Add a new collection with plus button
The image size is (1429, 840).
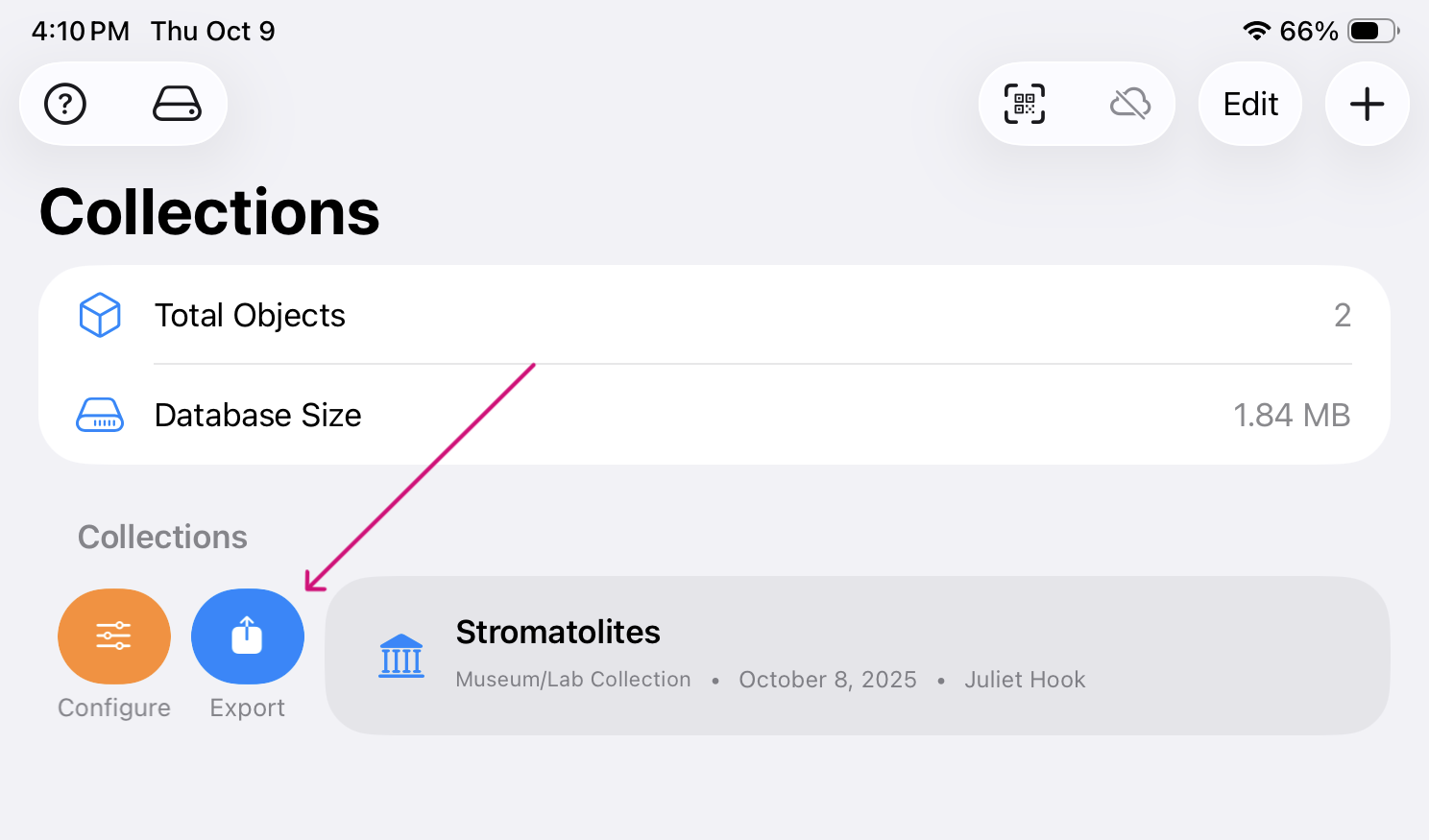pyautogui.click(x=1367, y=104)
